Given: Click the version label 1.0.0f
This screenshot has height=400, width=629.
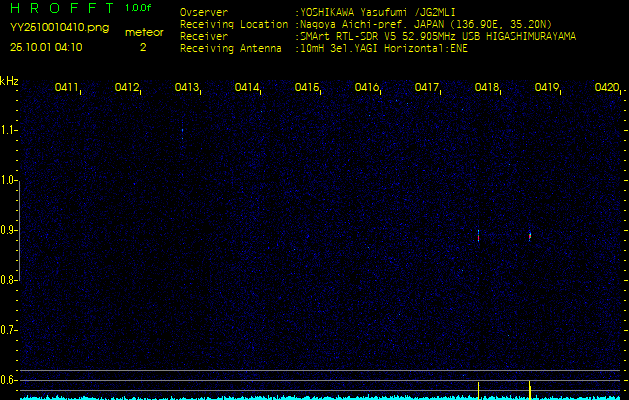Looking at the screenshot, I should pyautogui.click(x=138, y=8).
